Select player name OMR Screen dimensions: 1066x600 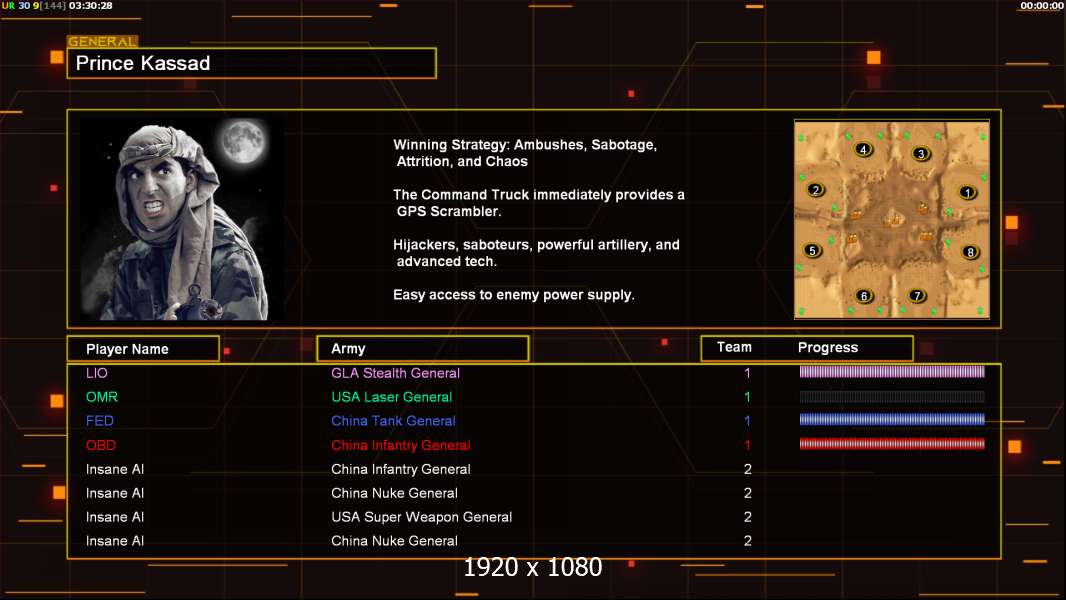click(x=102, y=397)
